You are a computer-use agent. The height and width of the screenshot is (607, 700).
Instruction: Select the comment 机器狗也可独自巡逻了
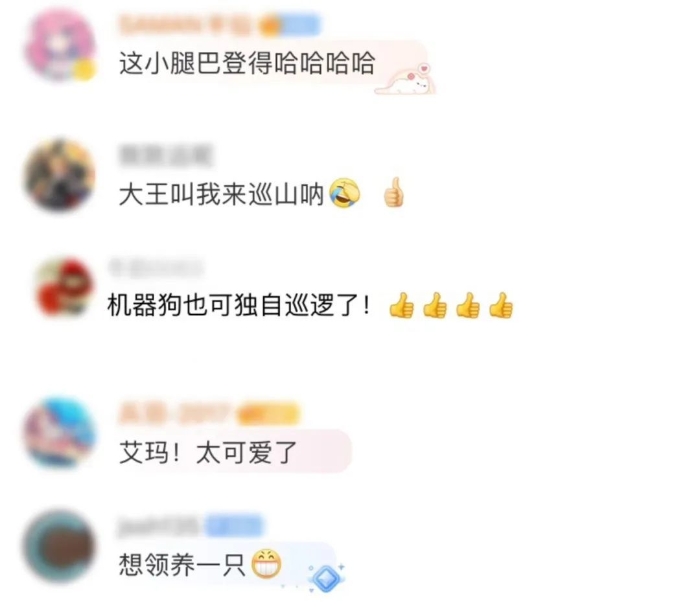click(x=239, y=305)
